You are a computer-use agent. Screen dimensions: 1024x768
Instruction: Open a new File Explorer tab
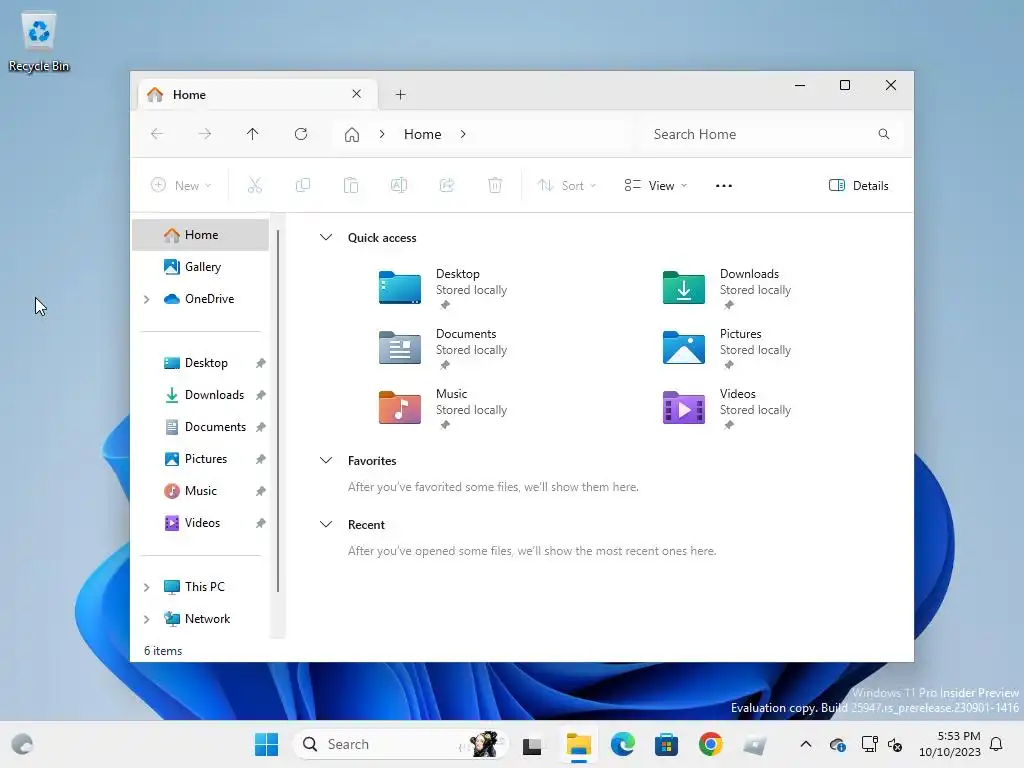pos(400,95)
